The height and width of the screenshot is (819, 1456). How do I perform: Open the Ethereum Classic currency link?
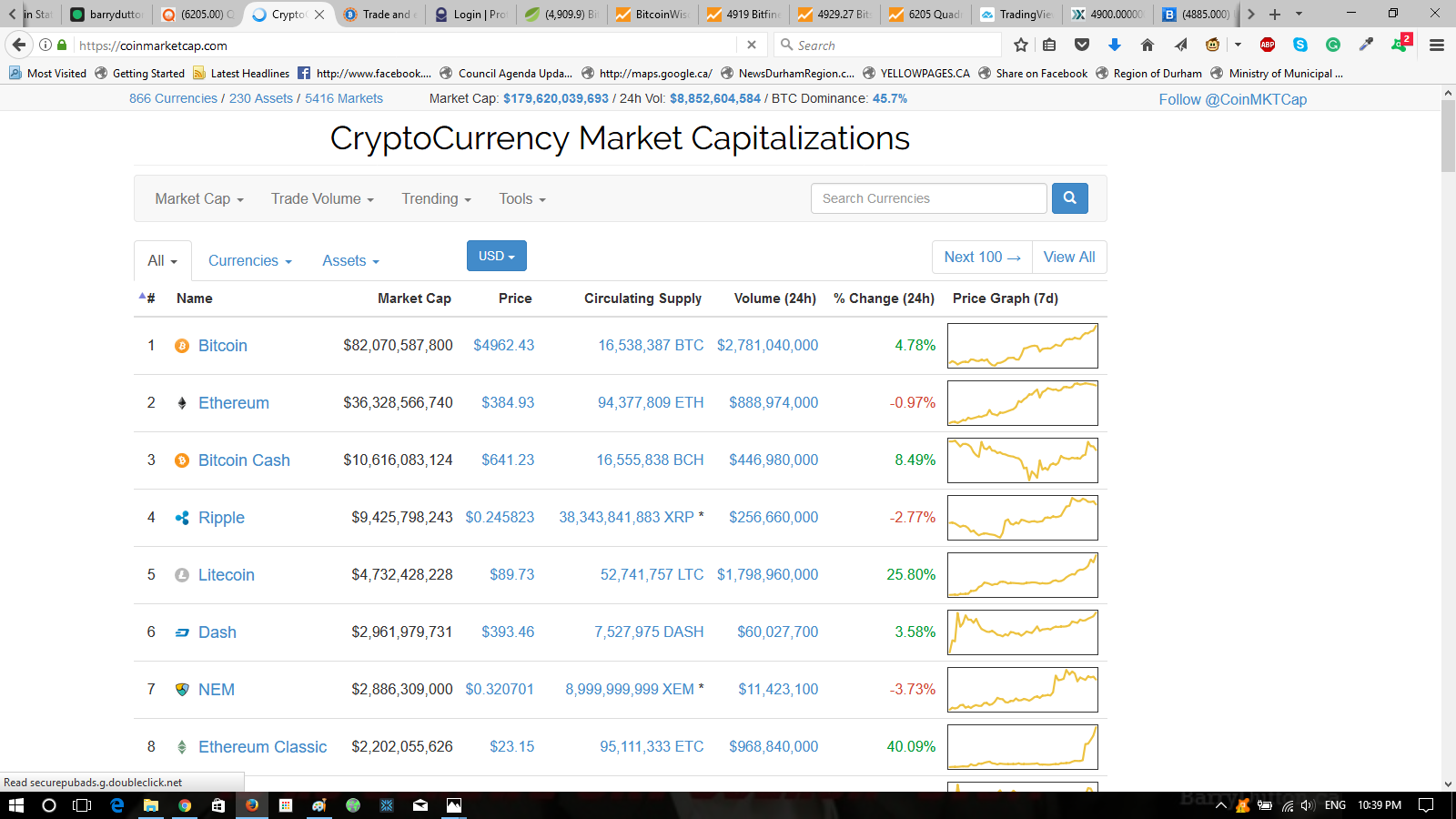[x=262, y=747]
